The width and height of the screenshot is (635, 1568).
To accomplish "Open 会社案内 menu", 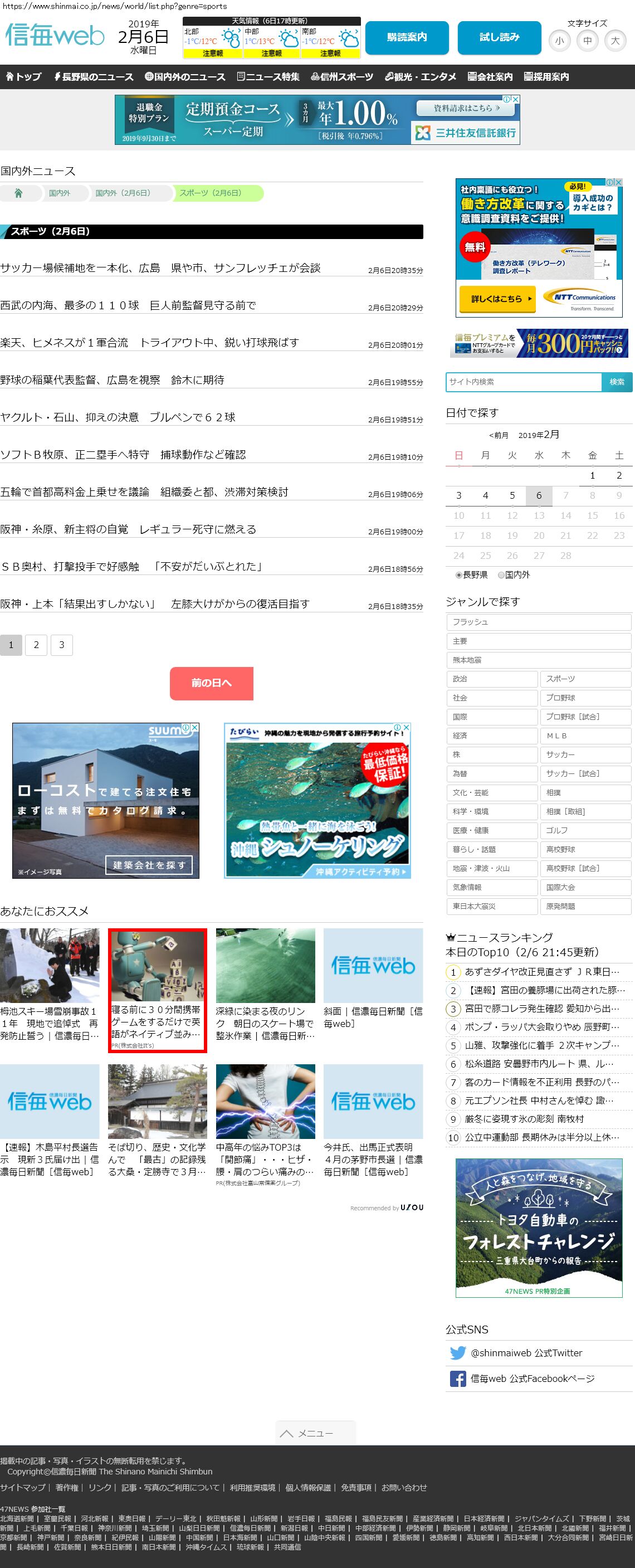I will pos(490,77).
